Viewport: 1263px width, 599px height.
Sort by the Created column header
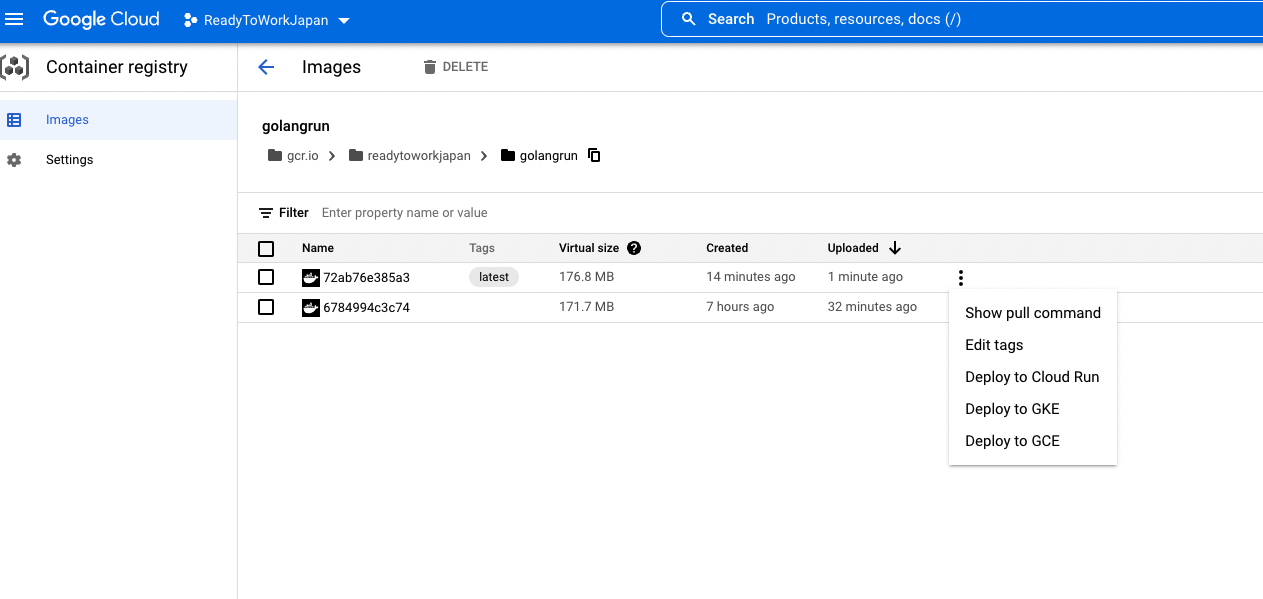click(727, 248)
